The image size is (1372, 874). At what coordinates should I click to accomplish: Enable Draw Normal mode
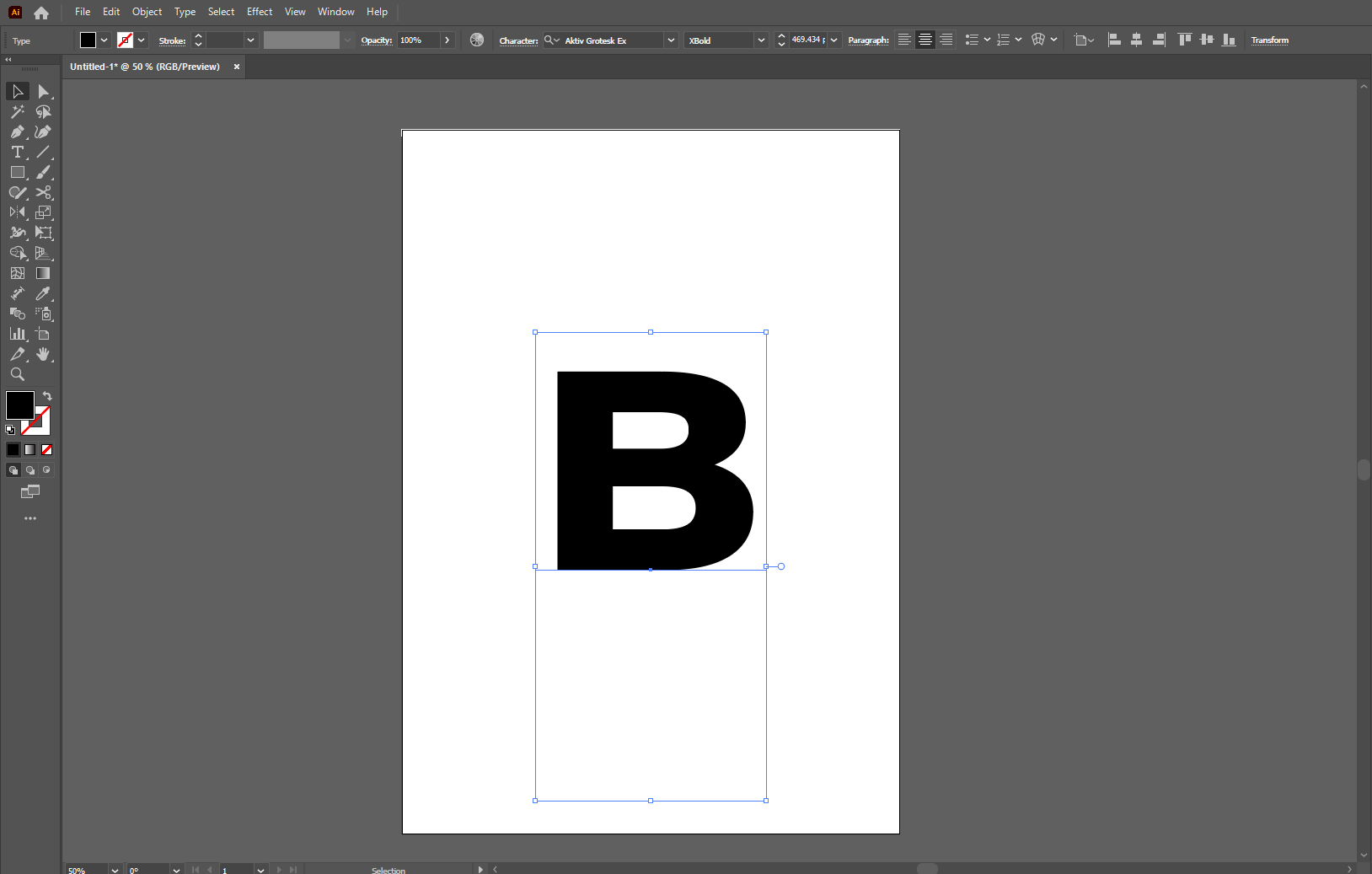13,470
